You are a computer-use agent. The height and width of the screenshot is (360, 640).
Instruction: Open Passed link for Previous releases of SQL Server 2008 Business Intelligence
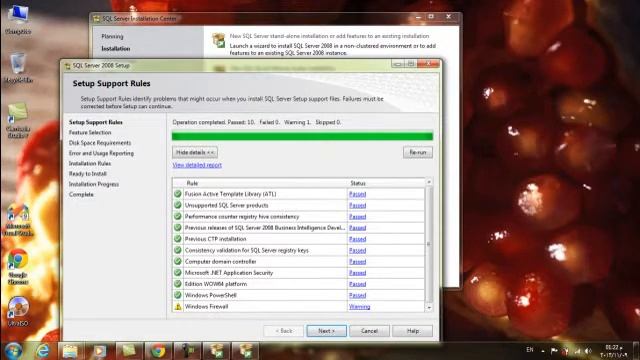(358, 228)
